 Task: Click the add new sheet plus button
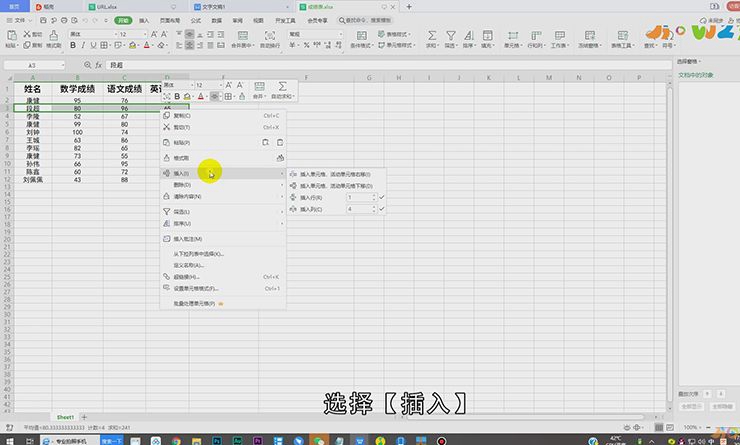tap(84, 417)
